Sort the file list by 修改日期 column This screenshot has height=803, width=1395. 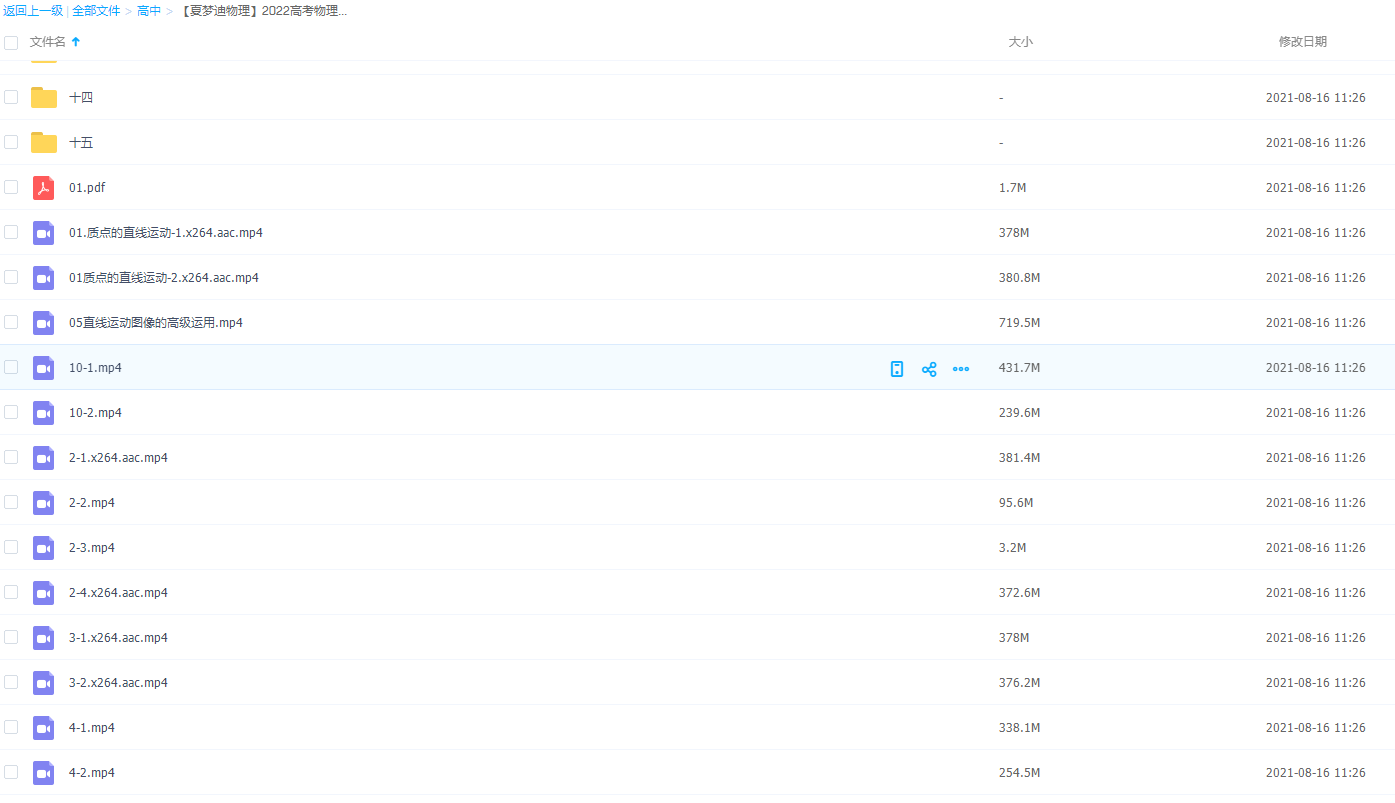tap(1302, 42)
